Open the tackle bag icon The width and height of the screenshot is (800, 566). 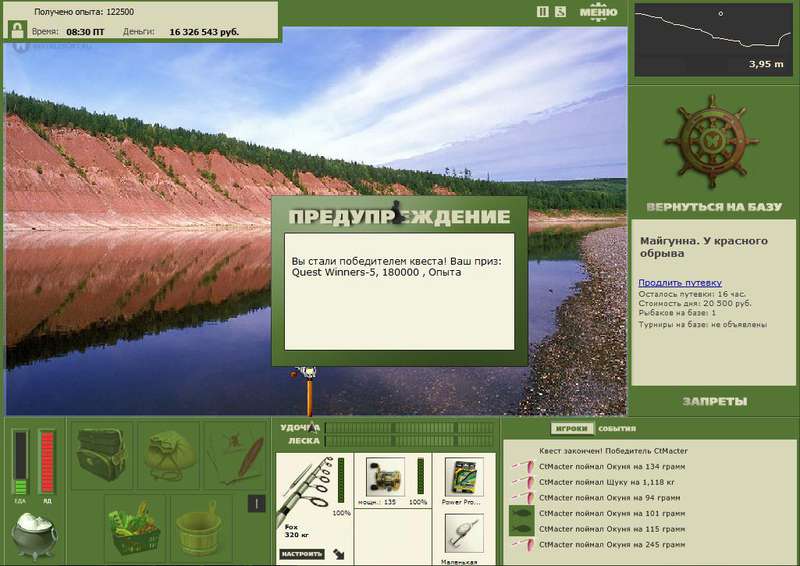(101, 455)
